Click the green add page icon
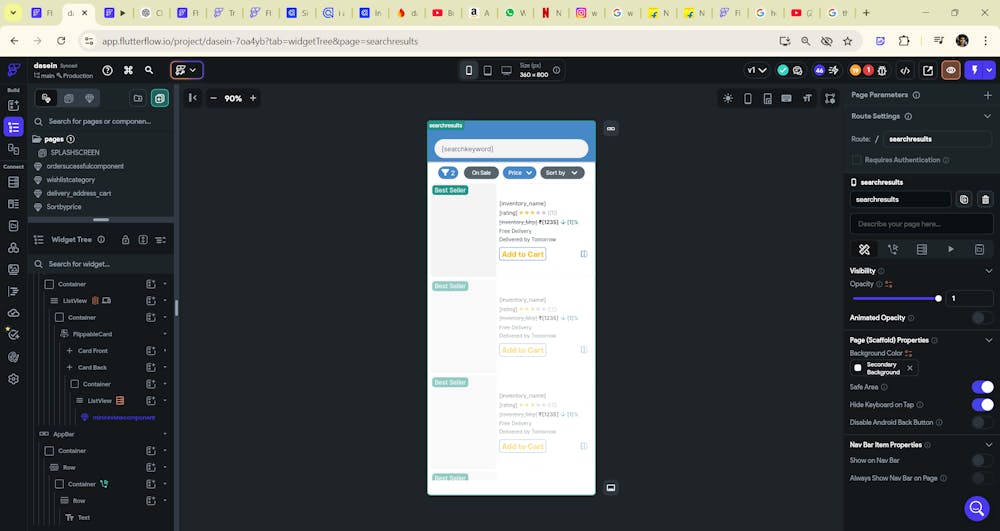This screenshot has width=1000, height=531. click(x=159, y=98)
